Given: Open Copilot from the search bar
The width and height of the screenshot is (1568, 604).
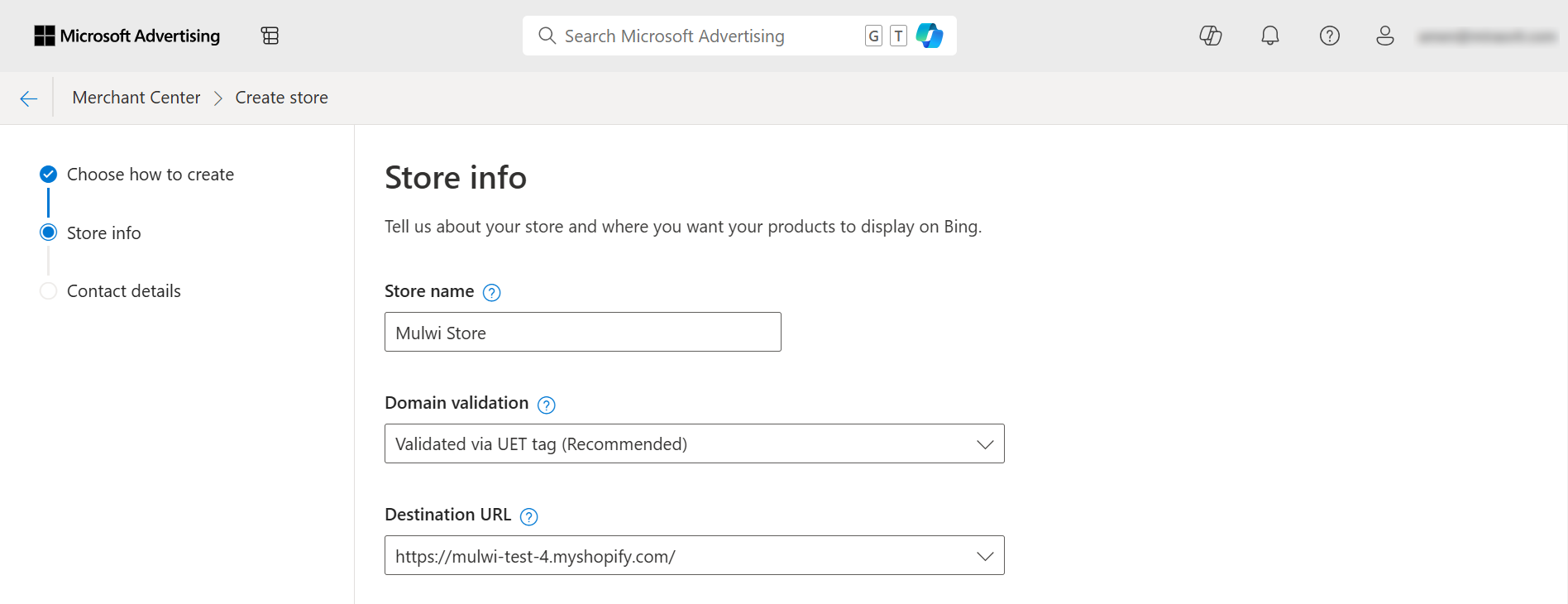Looking at the screenshot, I should (x=930, y=36).
